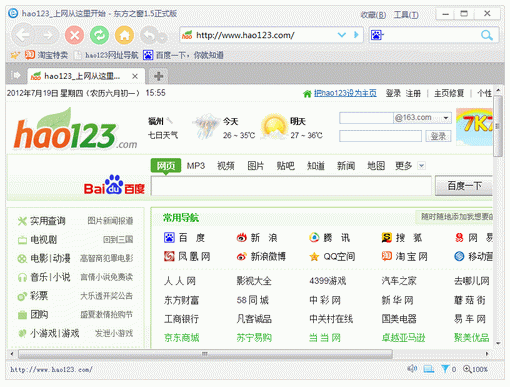Select the 地图 search tab

pos(376,166)
